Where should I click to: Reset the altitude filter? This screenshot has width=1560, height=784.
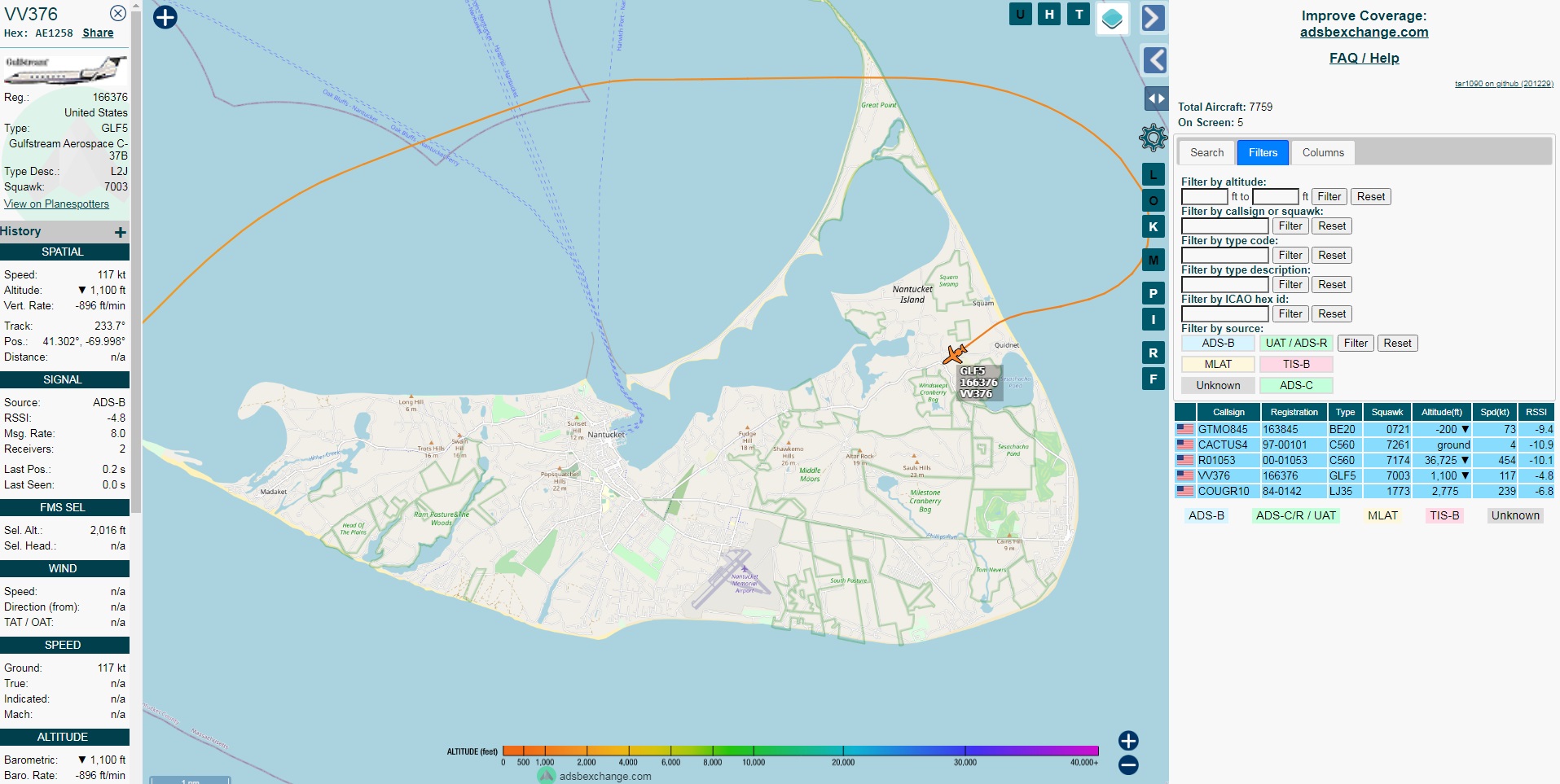(1370, 197)
